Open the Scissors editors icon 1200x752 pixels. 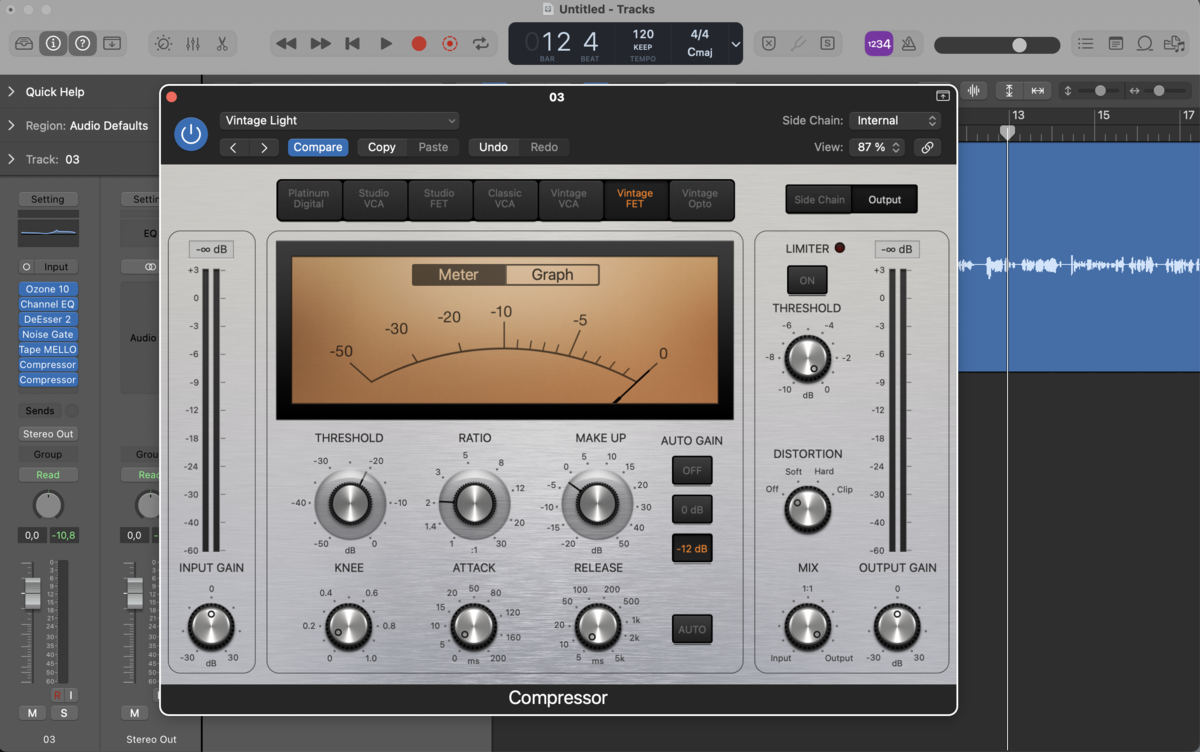[x=222, y=44]
